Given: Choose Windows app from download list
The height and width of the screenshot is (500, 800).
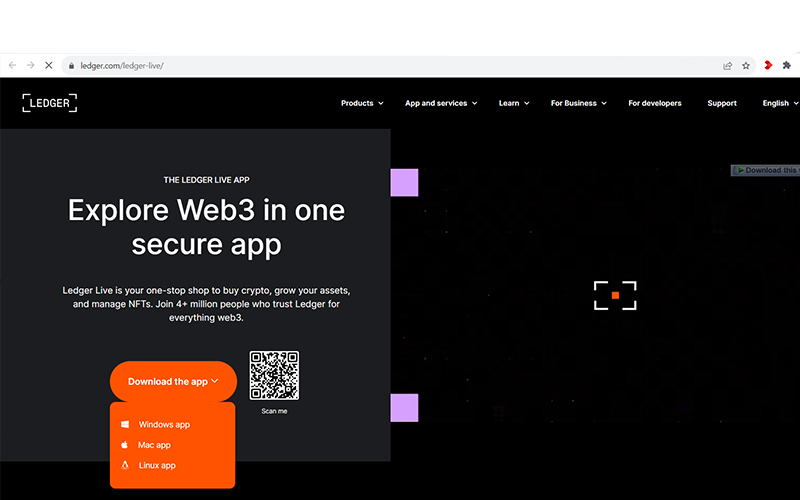Looking at the screenshot, I should [x=164, y=424].
